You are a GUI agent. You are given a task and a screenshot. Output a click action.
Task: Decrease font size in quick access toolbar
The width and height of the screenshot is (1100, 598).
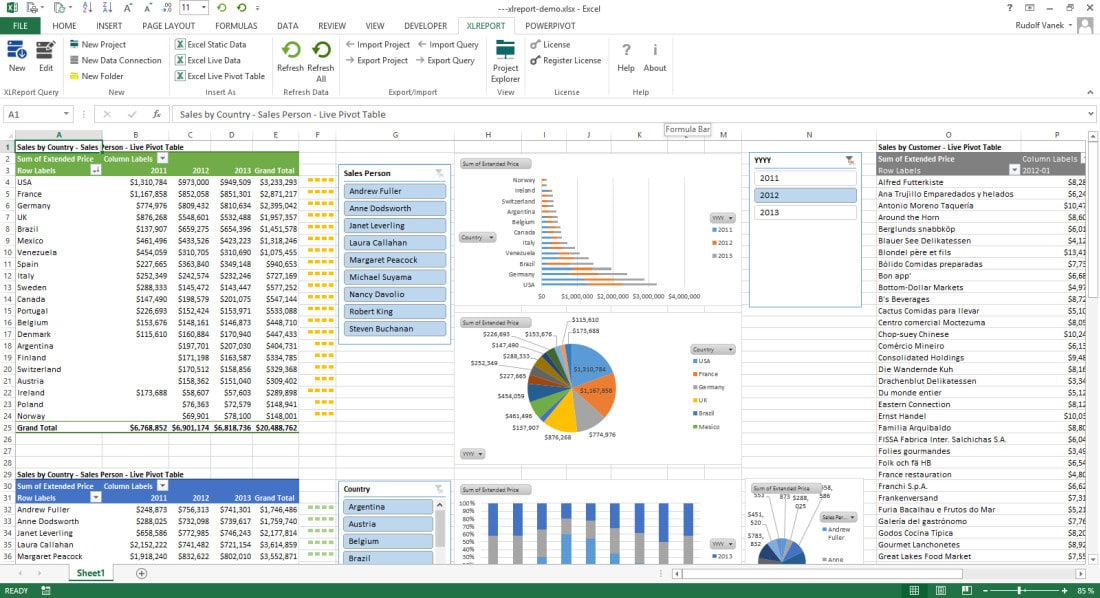147,8
